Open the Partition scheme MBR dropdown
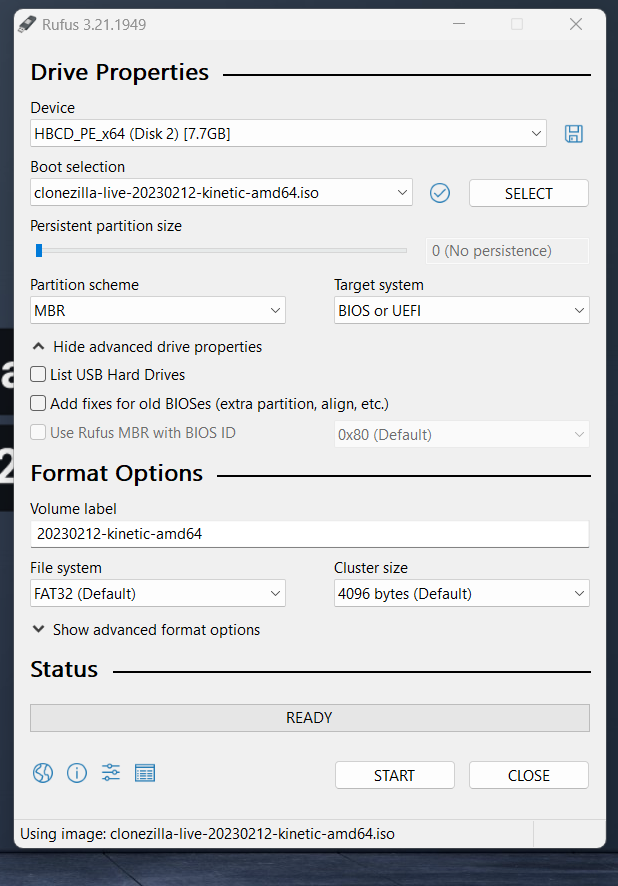Viewport: 618px width, 886px height. click(x=158, y=310)
